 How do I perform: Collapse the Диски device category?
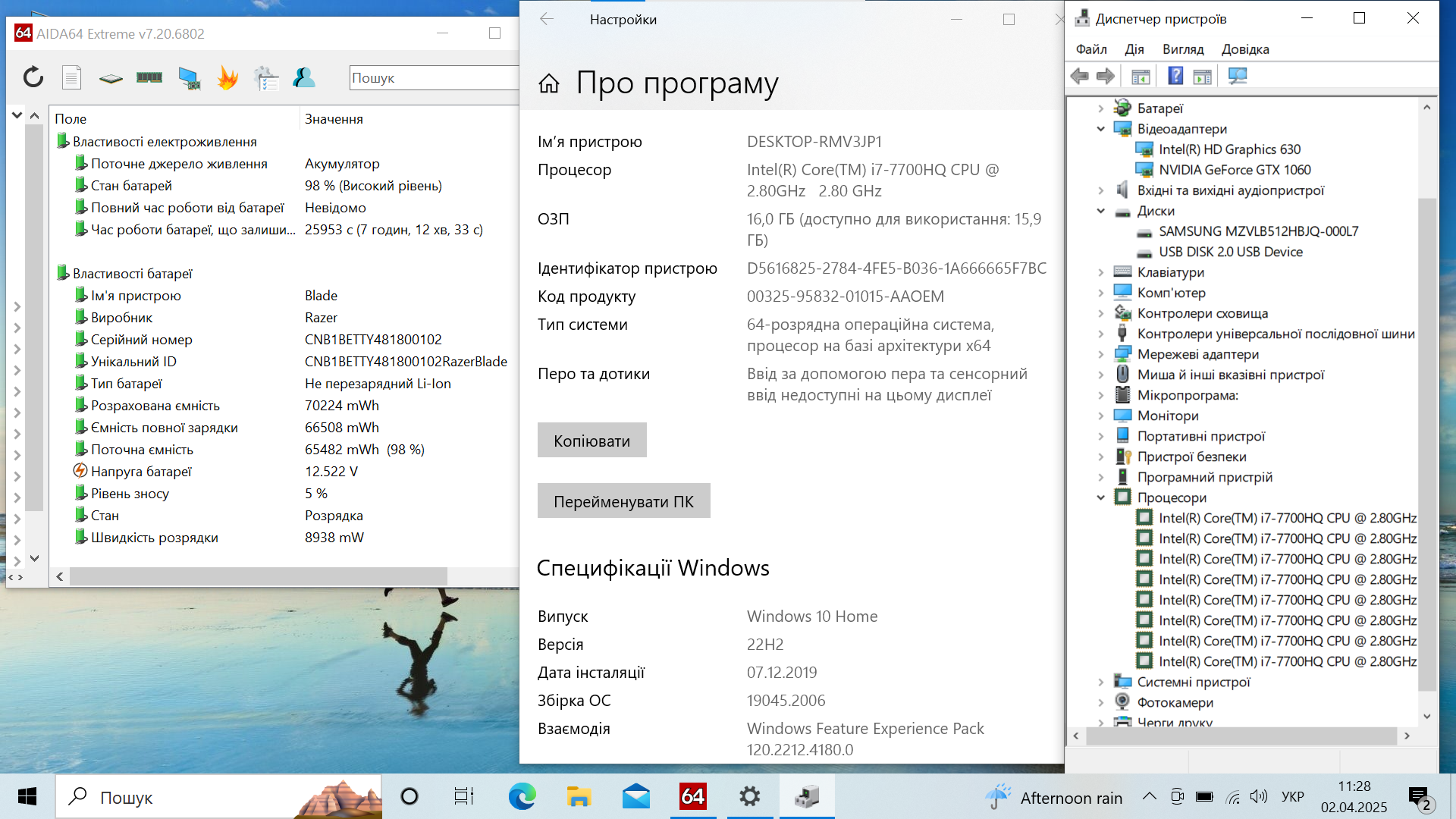coord(1101,211)
